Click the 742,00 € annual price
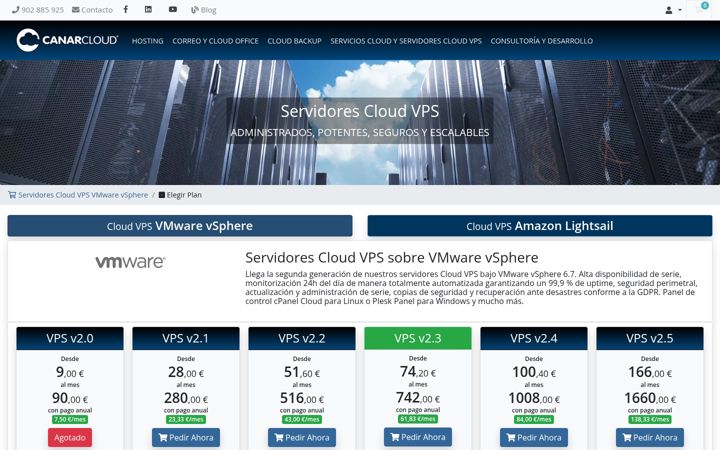Screen dimensions: 720x450 point(418,398)
